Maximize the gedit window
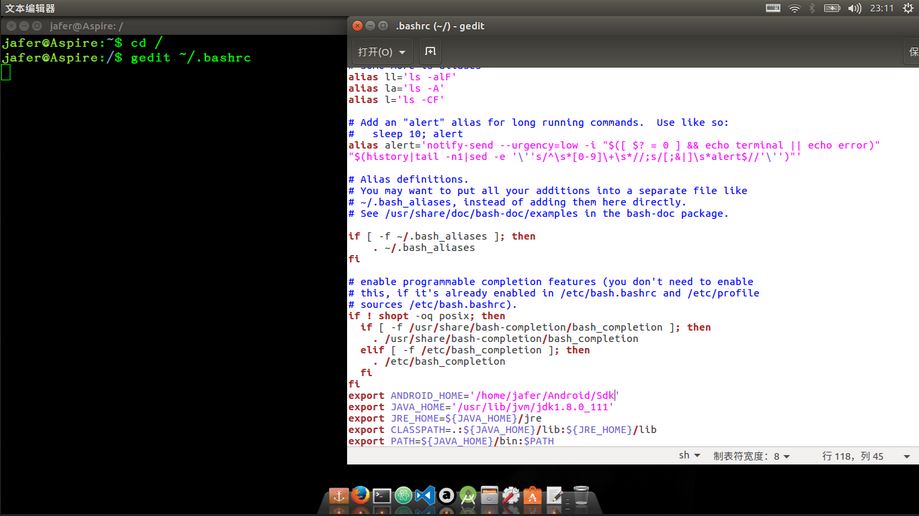This screenshot has width=919, height=516. [x=383, y=26]
